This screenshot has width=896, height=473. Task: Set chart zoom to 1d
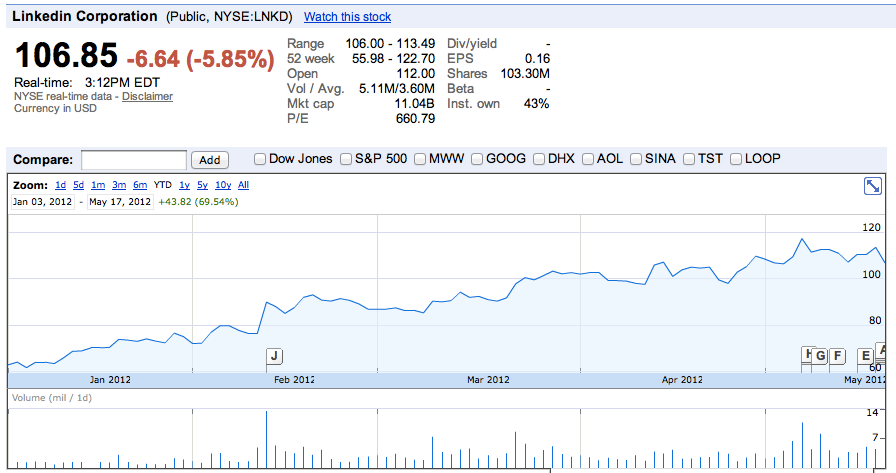tap(60, 185)
